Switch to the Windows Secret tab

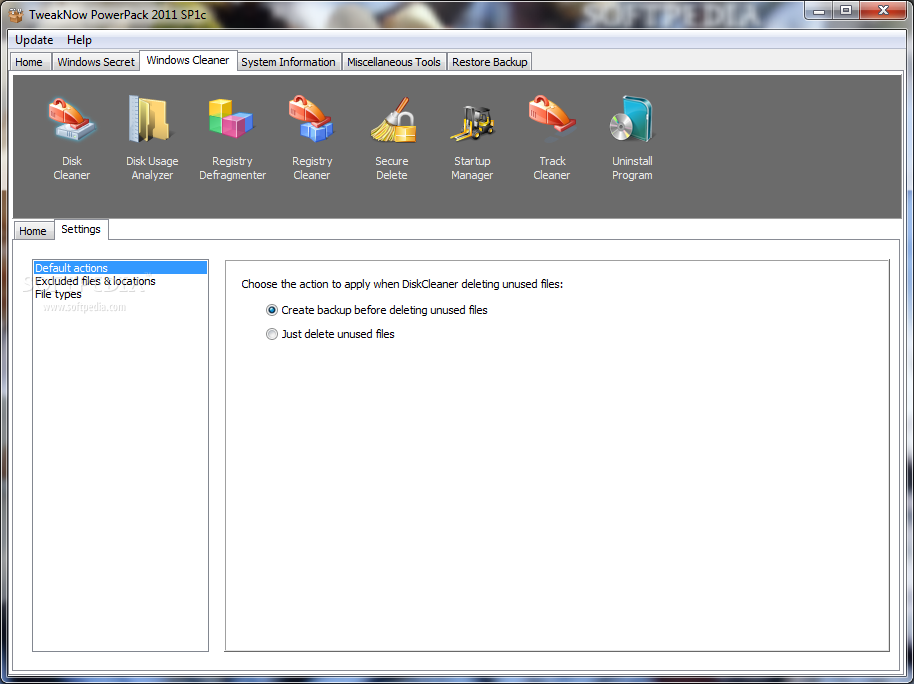pyautogui.click(x=96, y=62)
